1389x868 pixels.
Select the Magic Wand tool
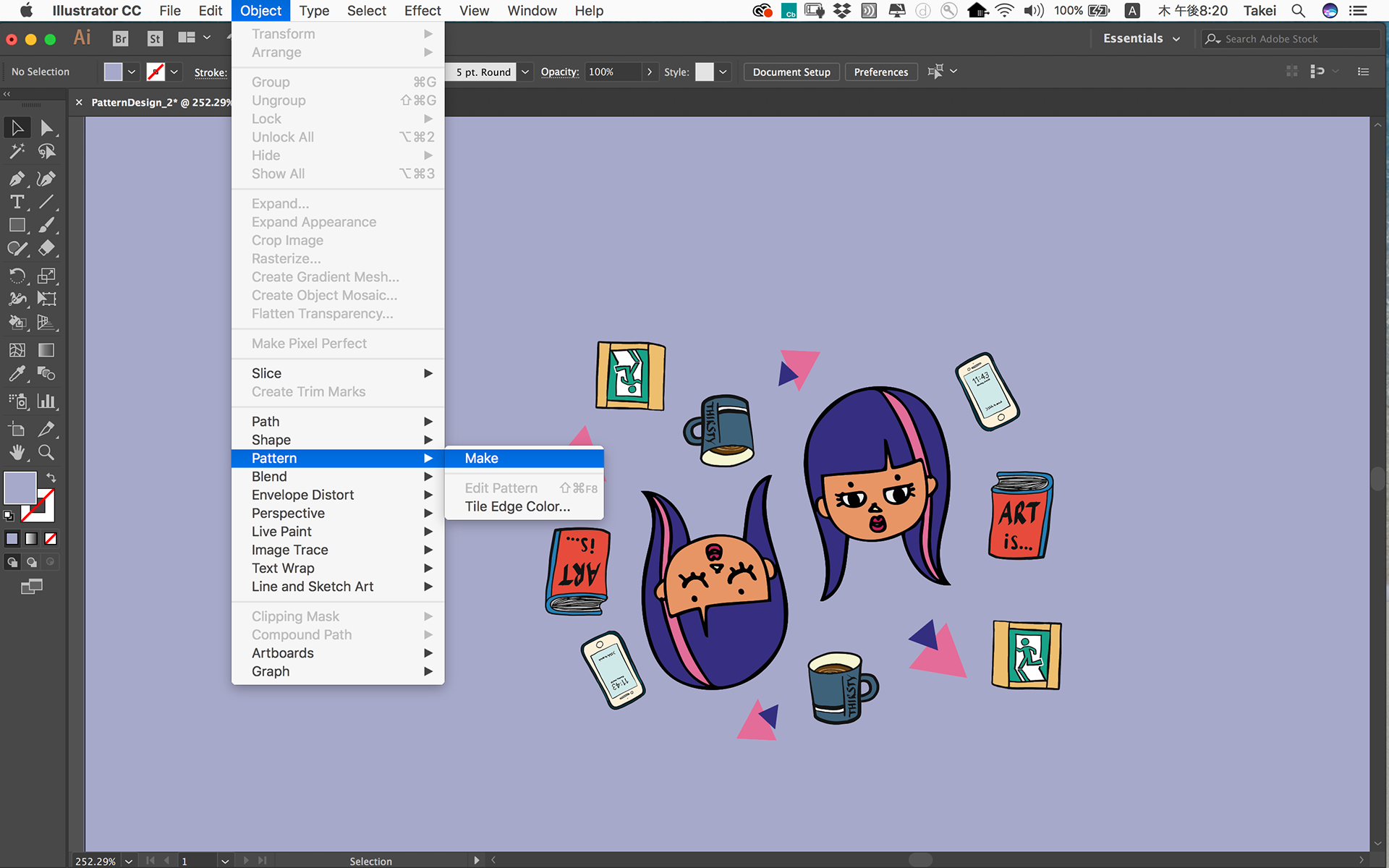(x=17, y=152)
